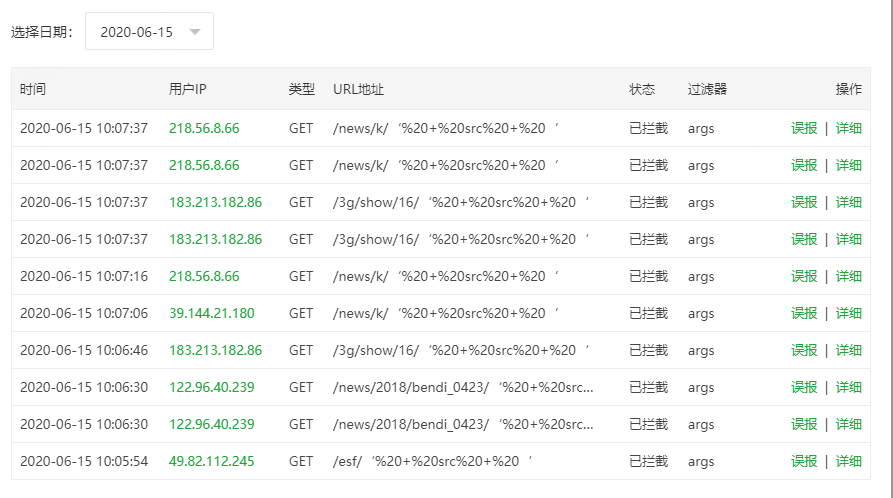Screen dimensions: 893x498
Task: Select timestamp 2020-06-15 10:05:54
Action: (84, 462)
